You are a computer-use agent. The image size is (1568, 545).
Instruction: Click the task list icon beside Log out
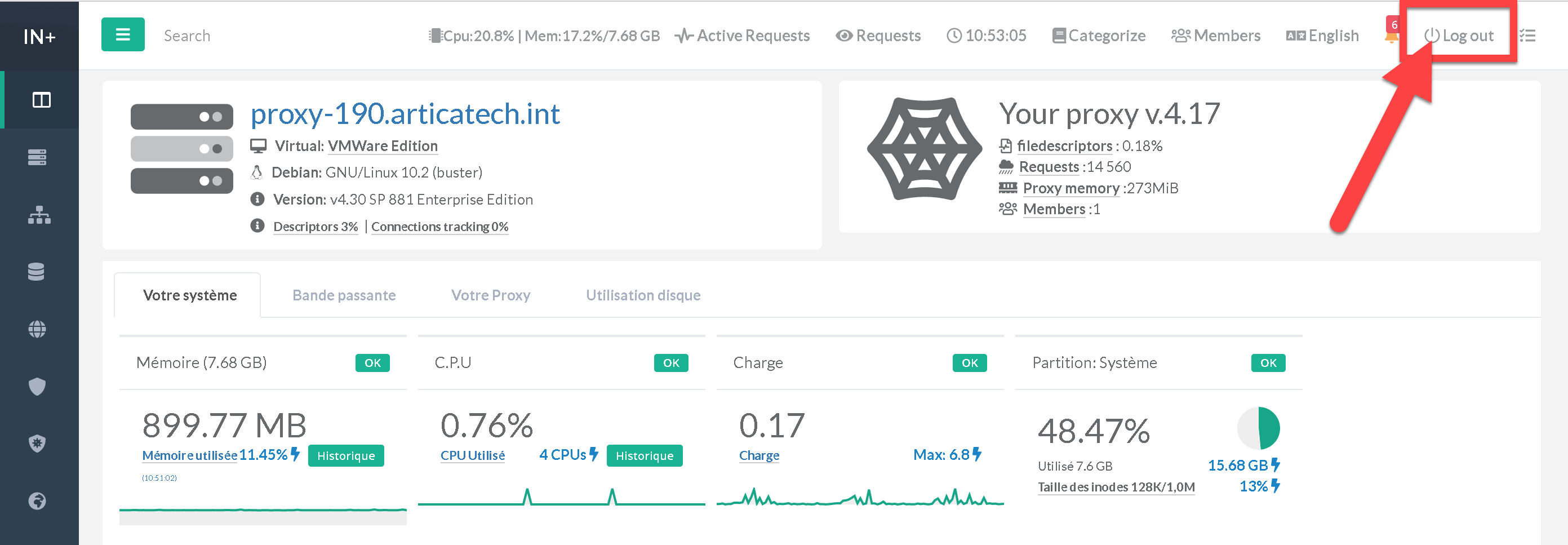click(x=1527, y=36)
